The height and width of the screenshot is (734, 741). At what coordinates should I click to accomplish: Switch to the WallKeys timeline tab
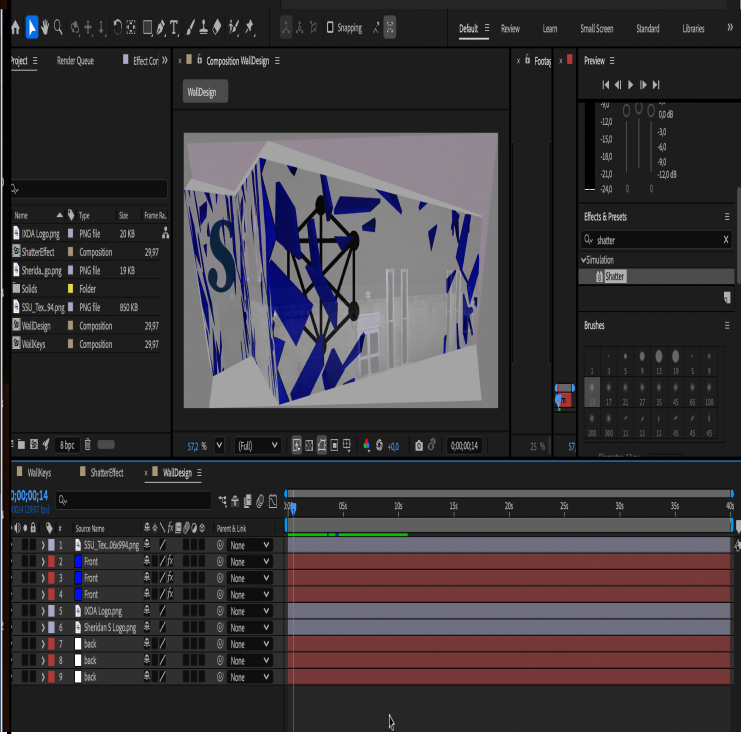[x=39, y=473]
